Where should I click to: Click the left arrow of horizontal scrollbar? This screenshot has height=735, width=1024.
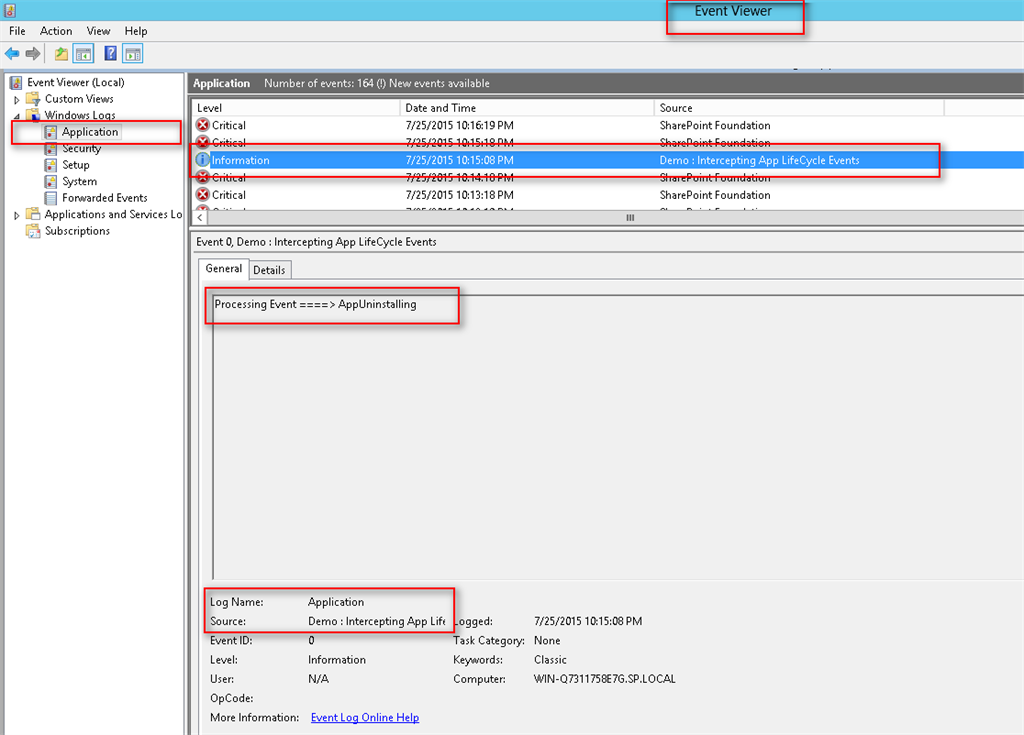click(200, 218)
